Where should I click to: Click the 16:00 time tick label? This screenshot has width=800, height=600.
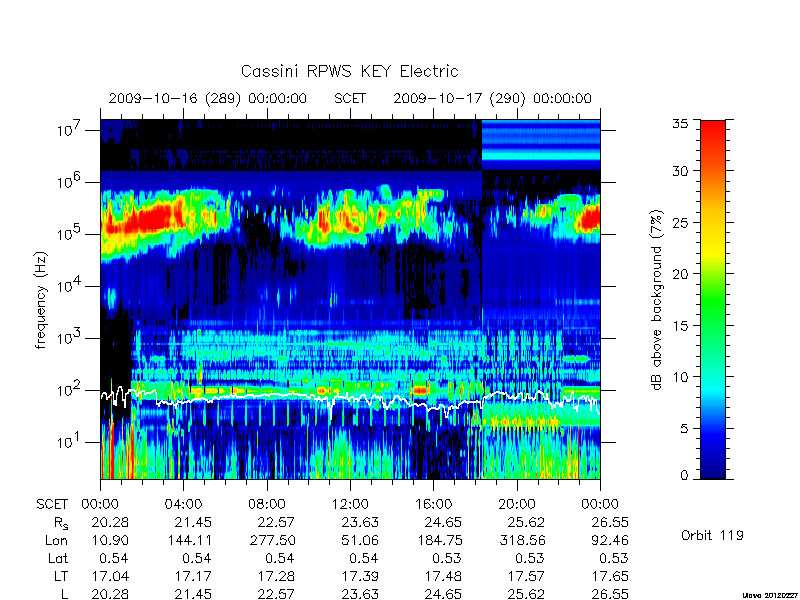[x=433, y=504]
